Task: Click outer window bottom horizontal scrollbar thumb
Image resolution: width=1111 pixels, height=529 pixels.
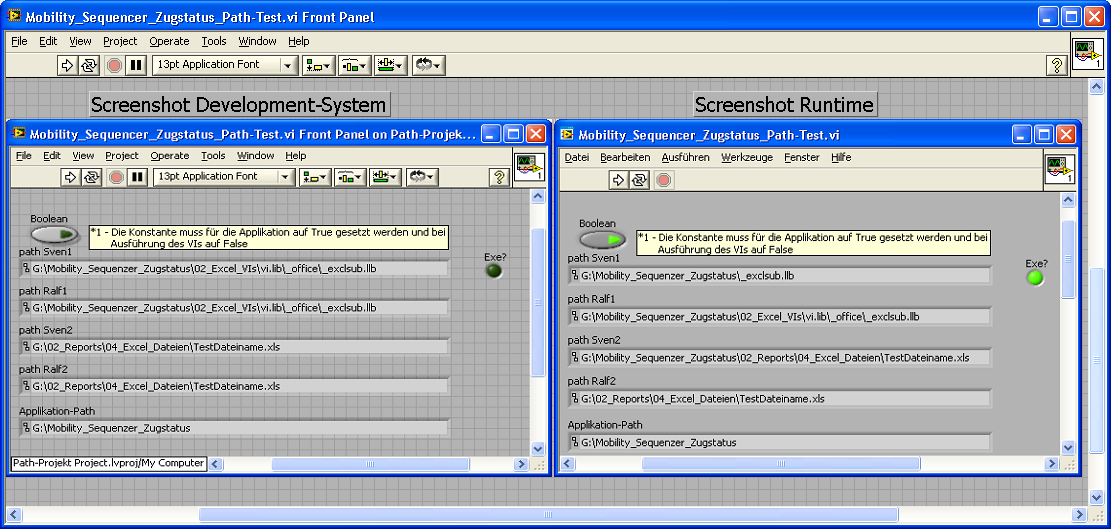Action: click(x=548, y=514)
